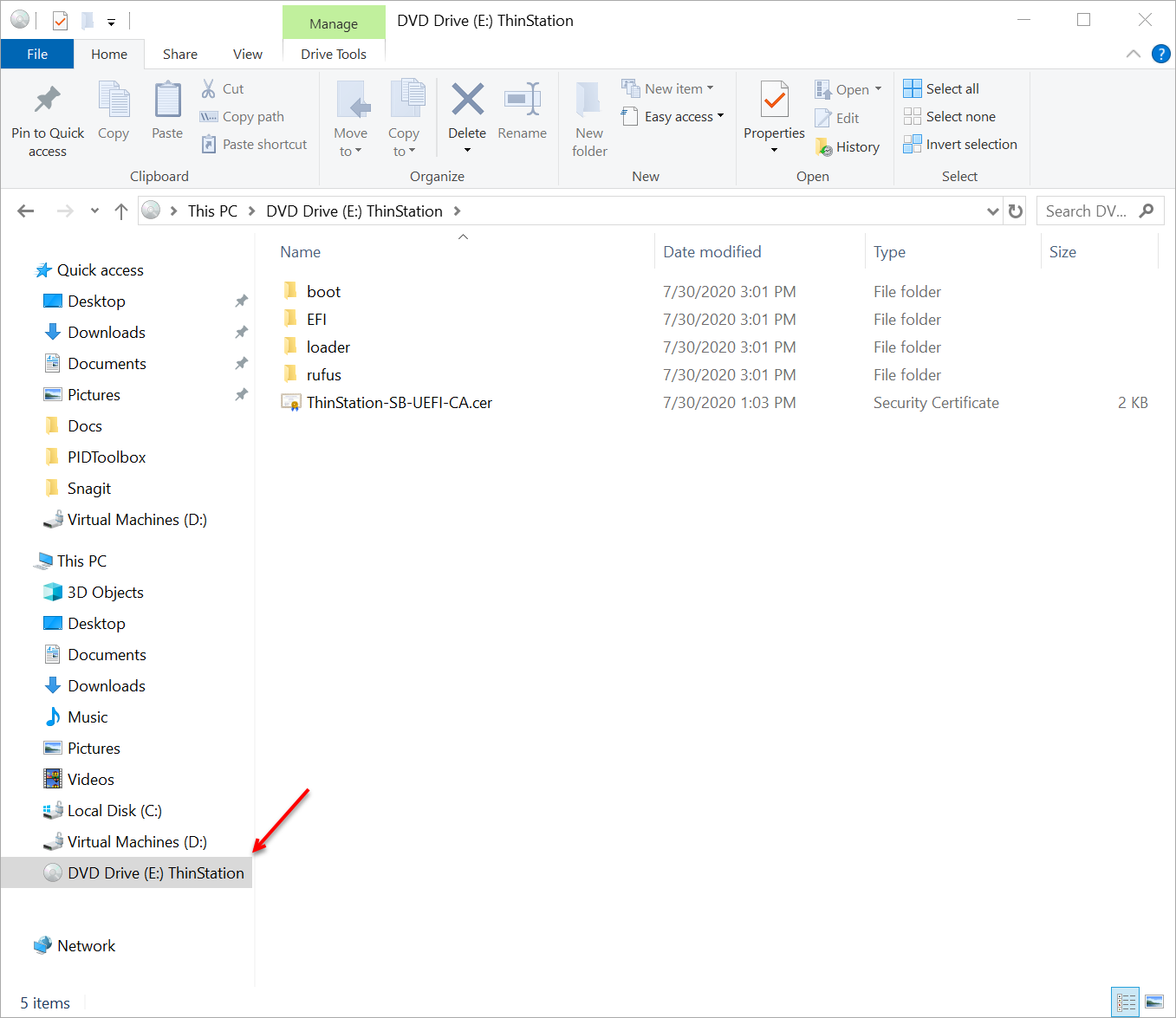Click the Copy path button
This screenshot has height=1018, width=1176.
click(243, 116)
